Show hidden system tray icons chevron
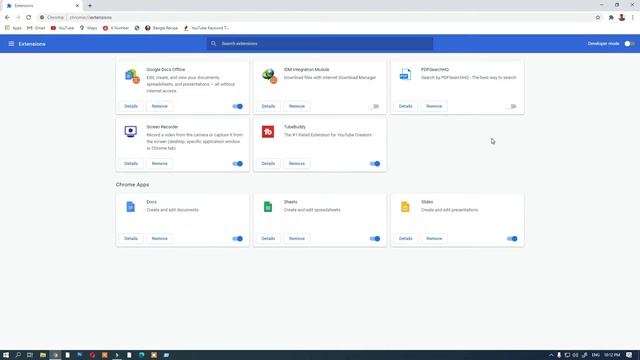 pos(551,355)
